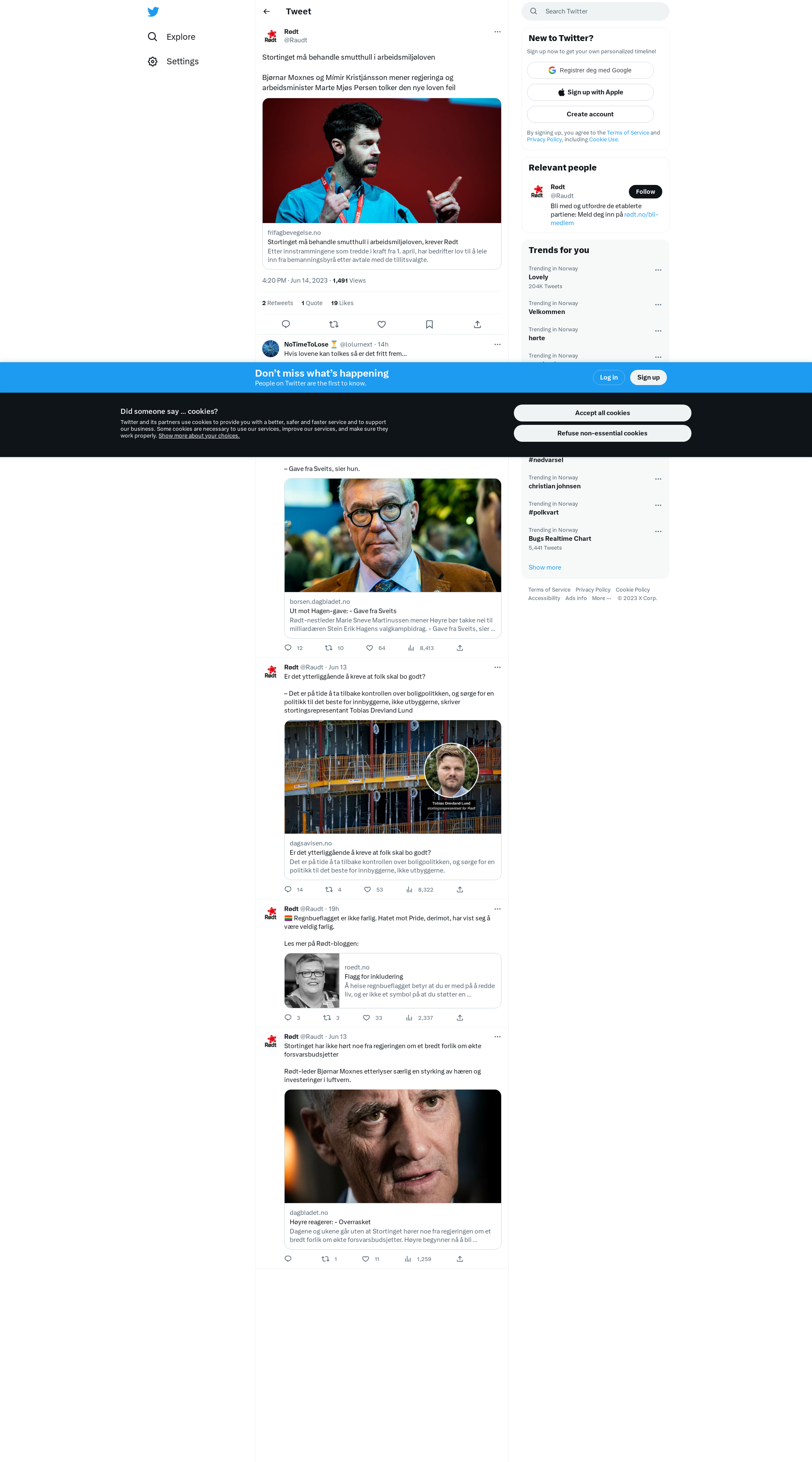Open the more options menu on main Rødt tweet
Screen dimensions: 812x1462
[497, 32]
